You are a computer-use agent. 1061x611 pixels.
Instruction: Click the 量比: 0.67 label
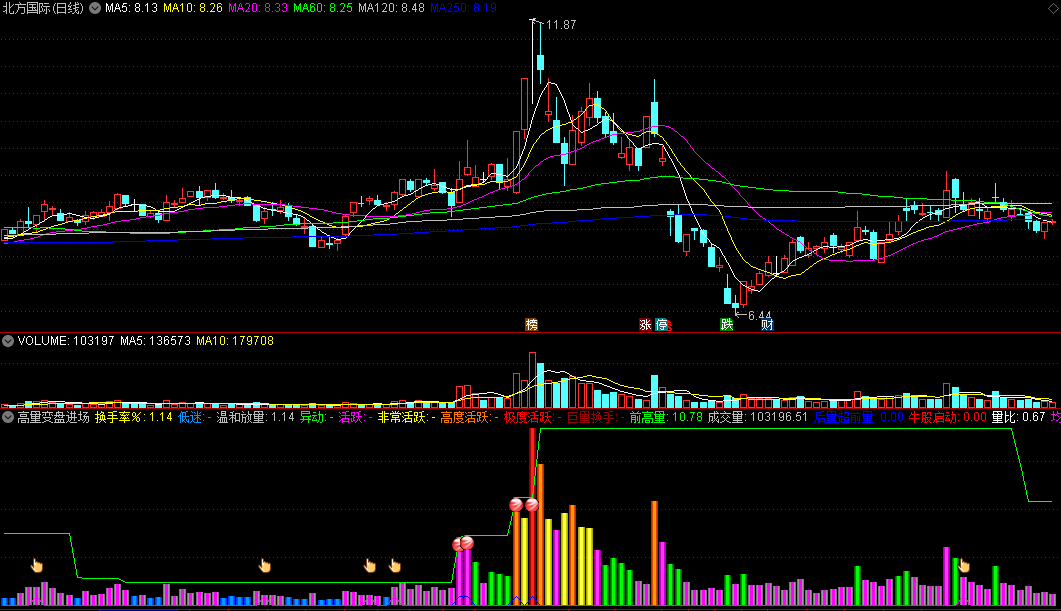[1018, 417]
